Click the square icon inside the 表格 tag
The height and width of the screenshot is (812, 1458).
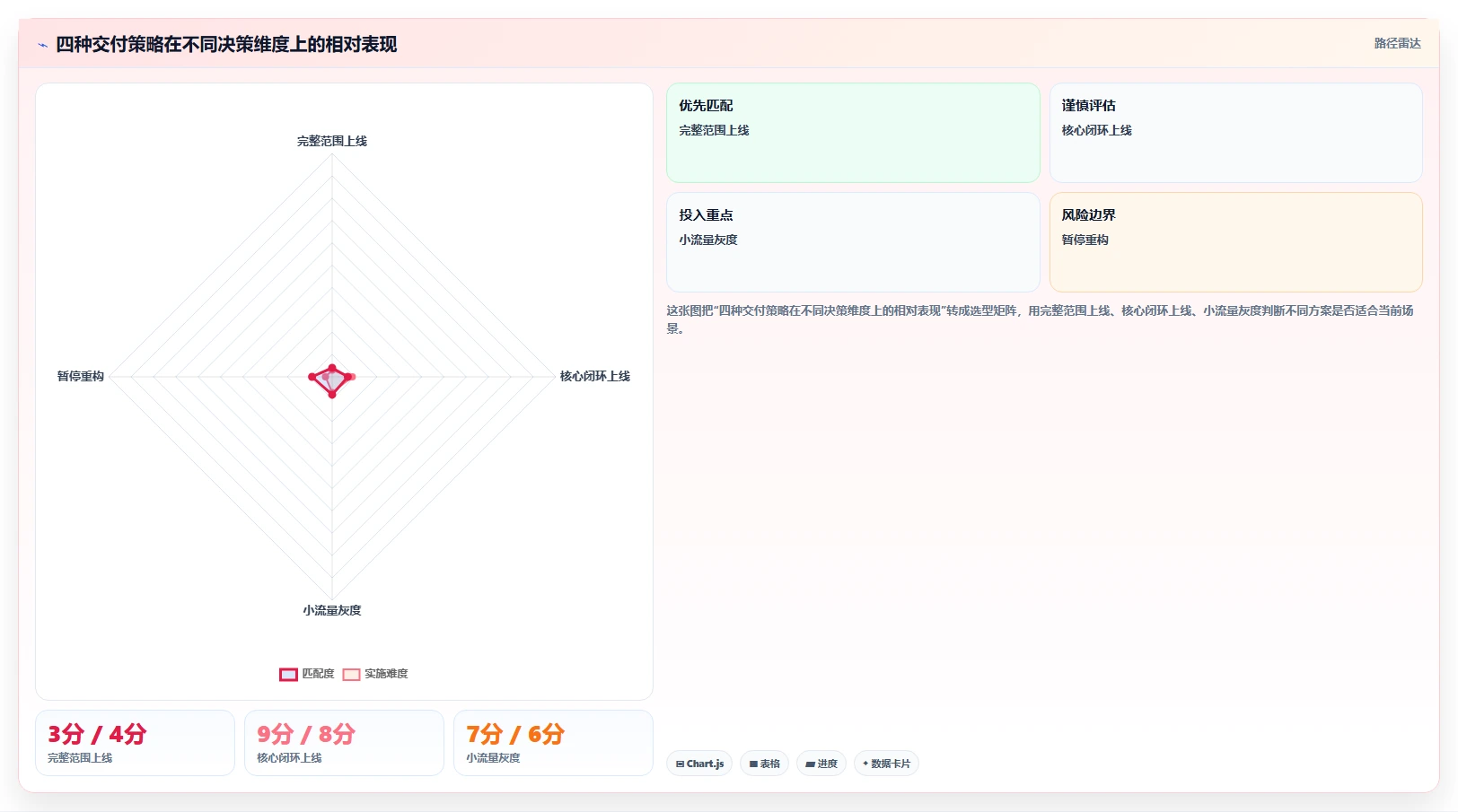tap(753, 764)
